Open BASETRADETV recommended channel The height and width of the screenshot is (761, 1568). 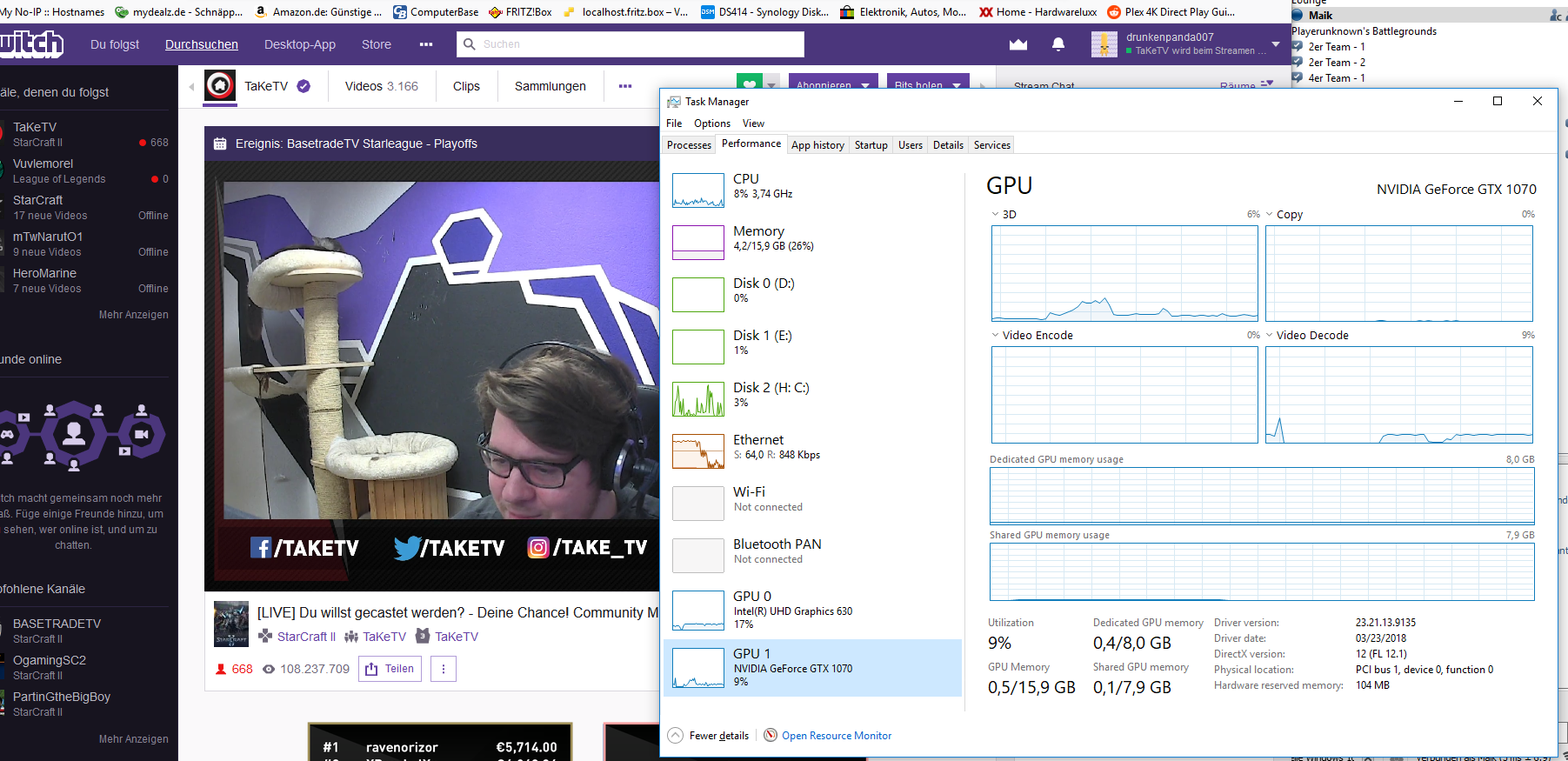click(x=87, y=631)
